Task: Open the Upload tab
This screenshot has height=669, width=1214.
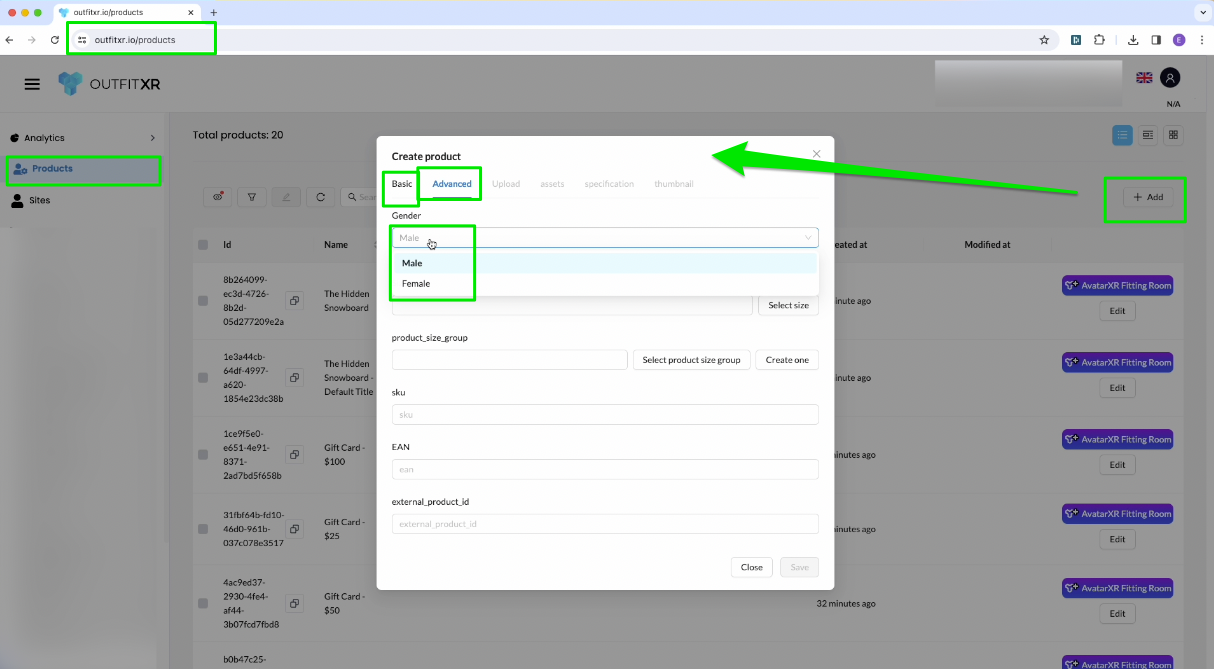Action: pyautogui.click(x=506, y=184)
